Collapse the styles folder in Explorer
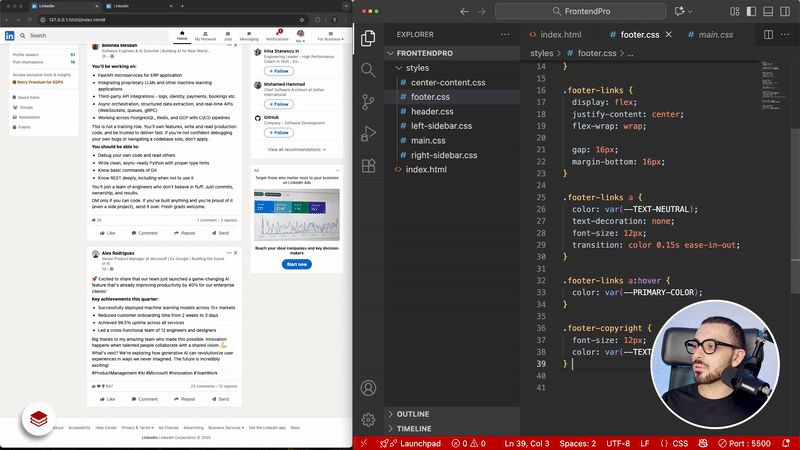This screenshot has height=450, width=800. click(x=417, y=68)
